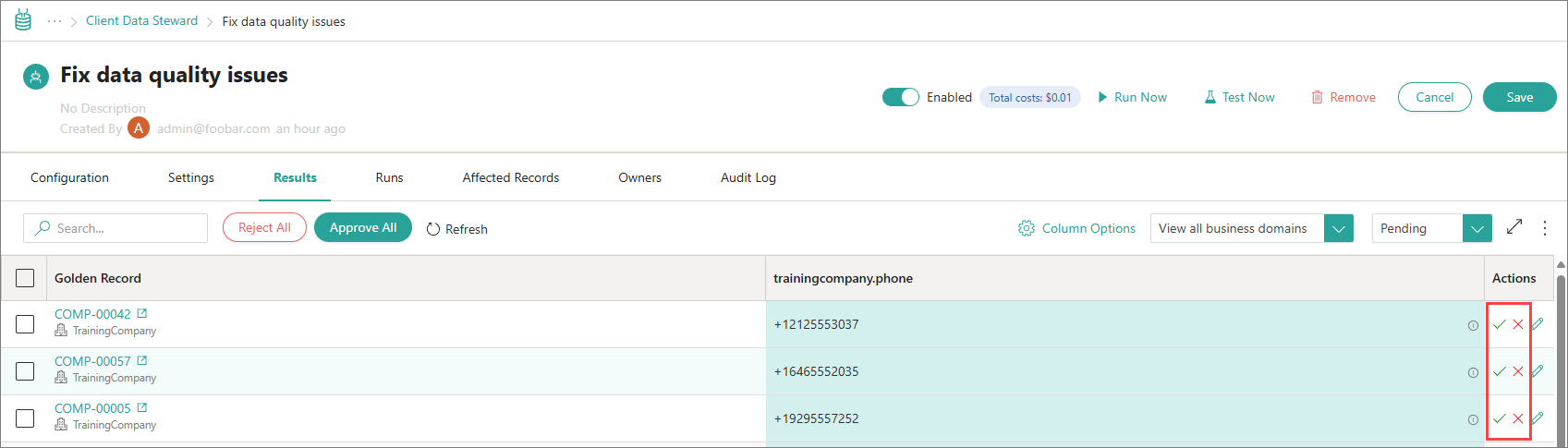Screen dimensions: 1568x448
Task: Approve the COMP-00042 row with green checkmark
Action: point(1499,324)
